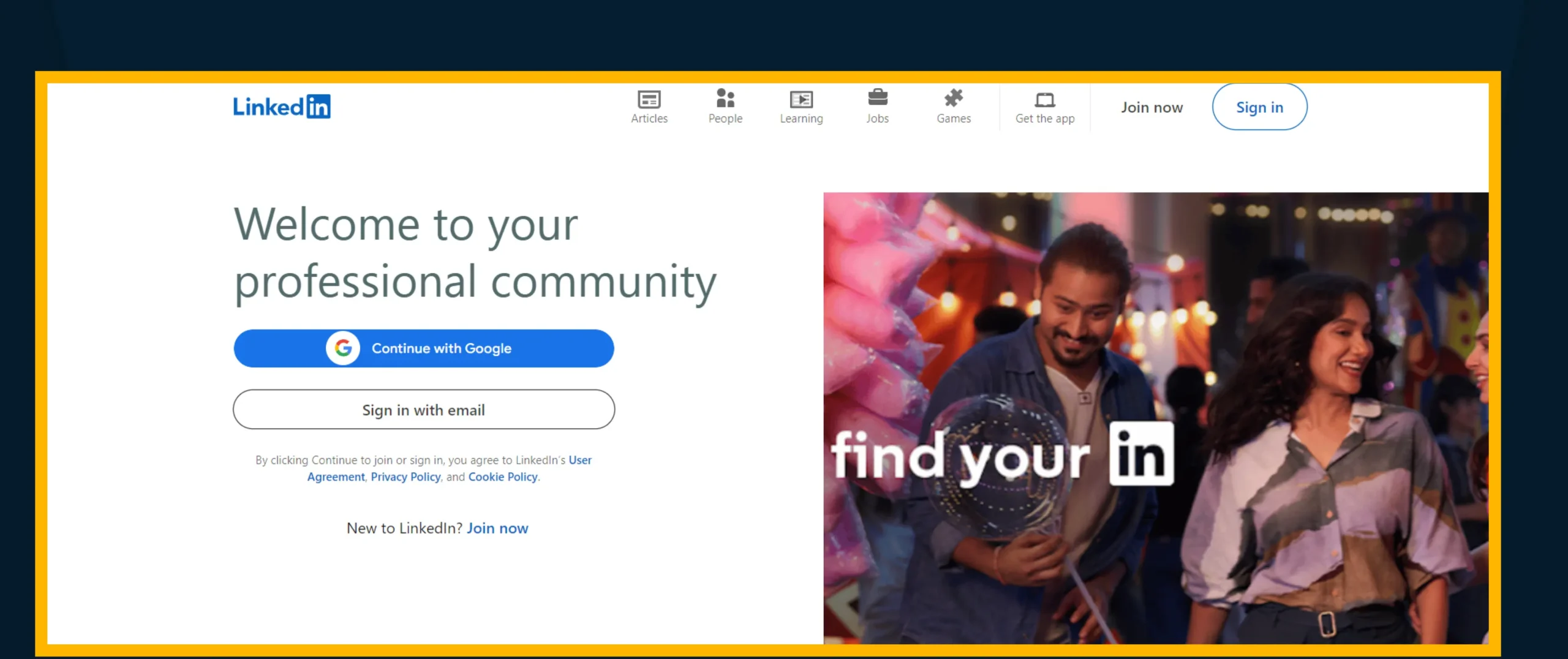
Task: Go to Learning via its nav icon
Action: 801,99
